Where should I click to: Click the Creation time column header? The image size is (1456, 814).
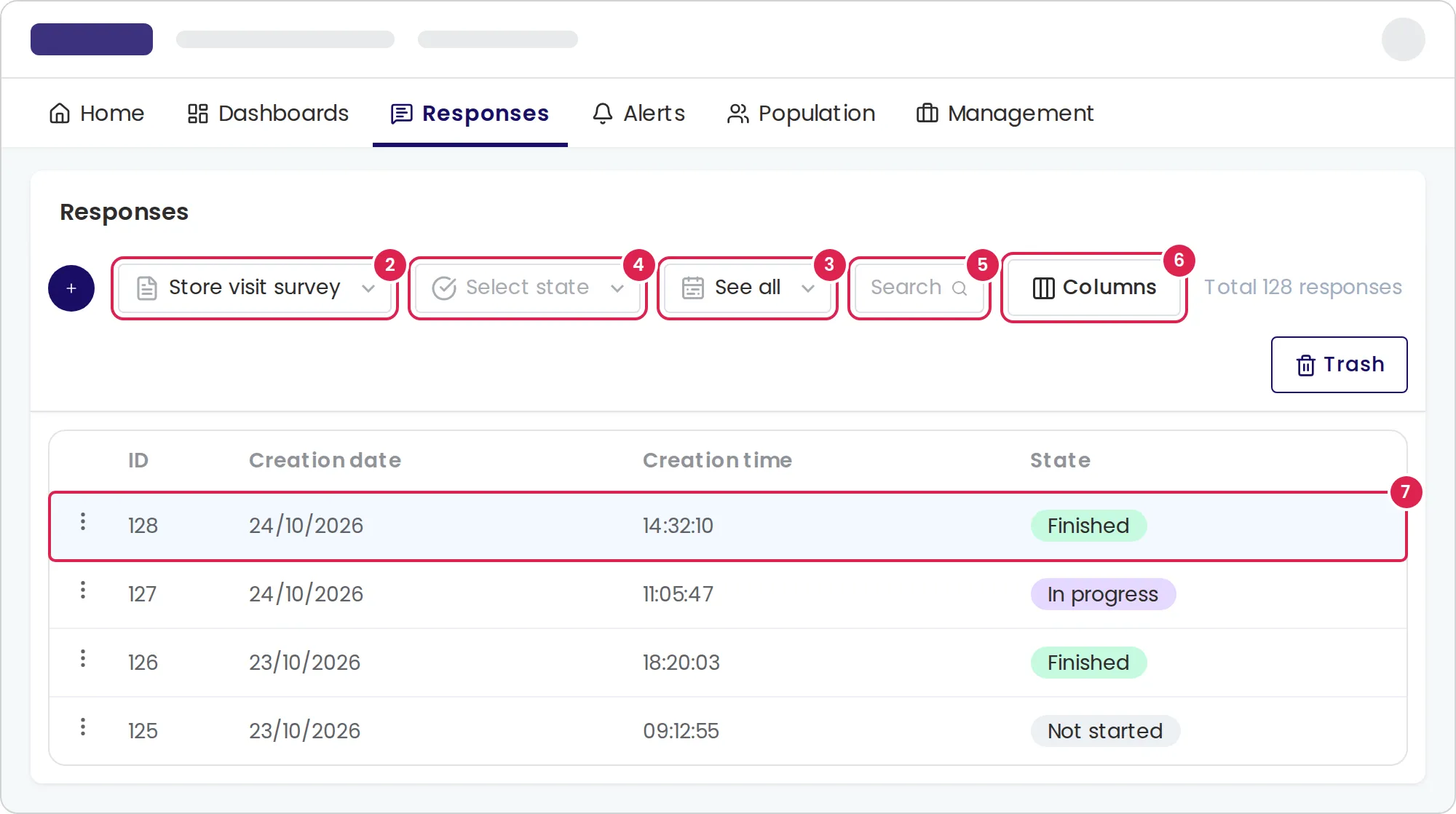pos(717,460)
